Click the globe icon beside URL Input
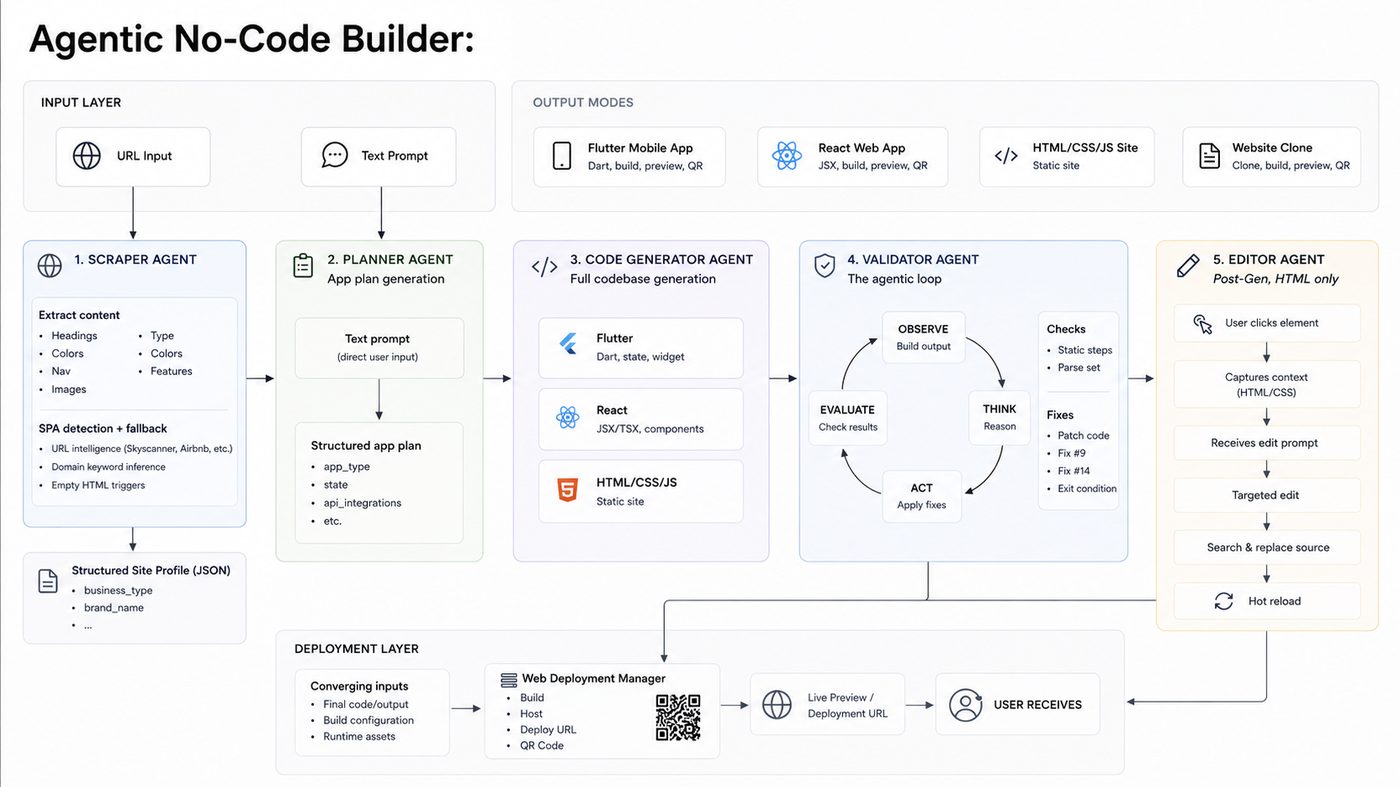 [x=87, y=156]
